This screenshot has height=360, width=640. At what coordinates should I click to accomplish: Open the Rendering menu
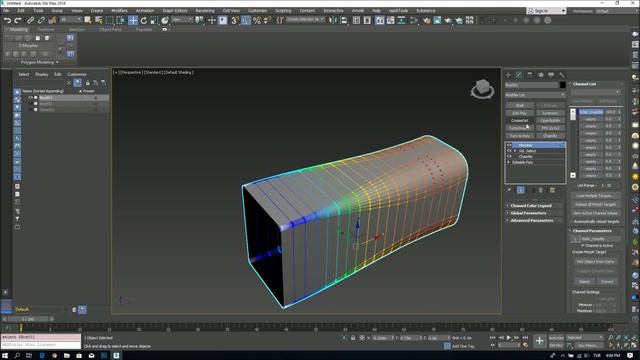[x=204, y=11]
